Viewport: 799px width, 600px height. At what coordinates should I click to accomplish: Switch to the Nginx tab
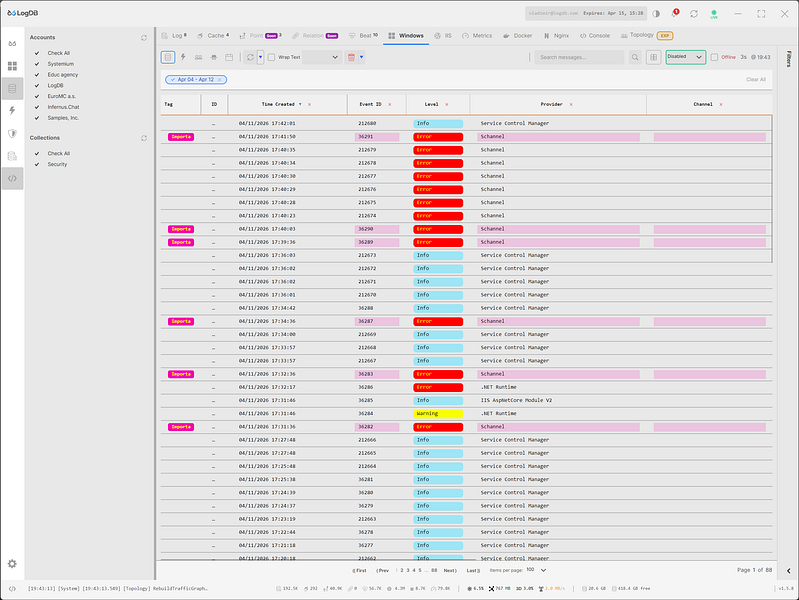click(556, 36)
